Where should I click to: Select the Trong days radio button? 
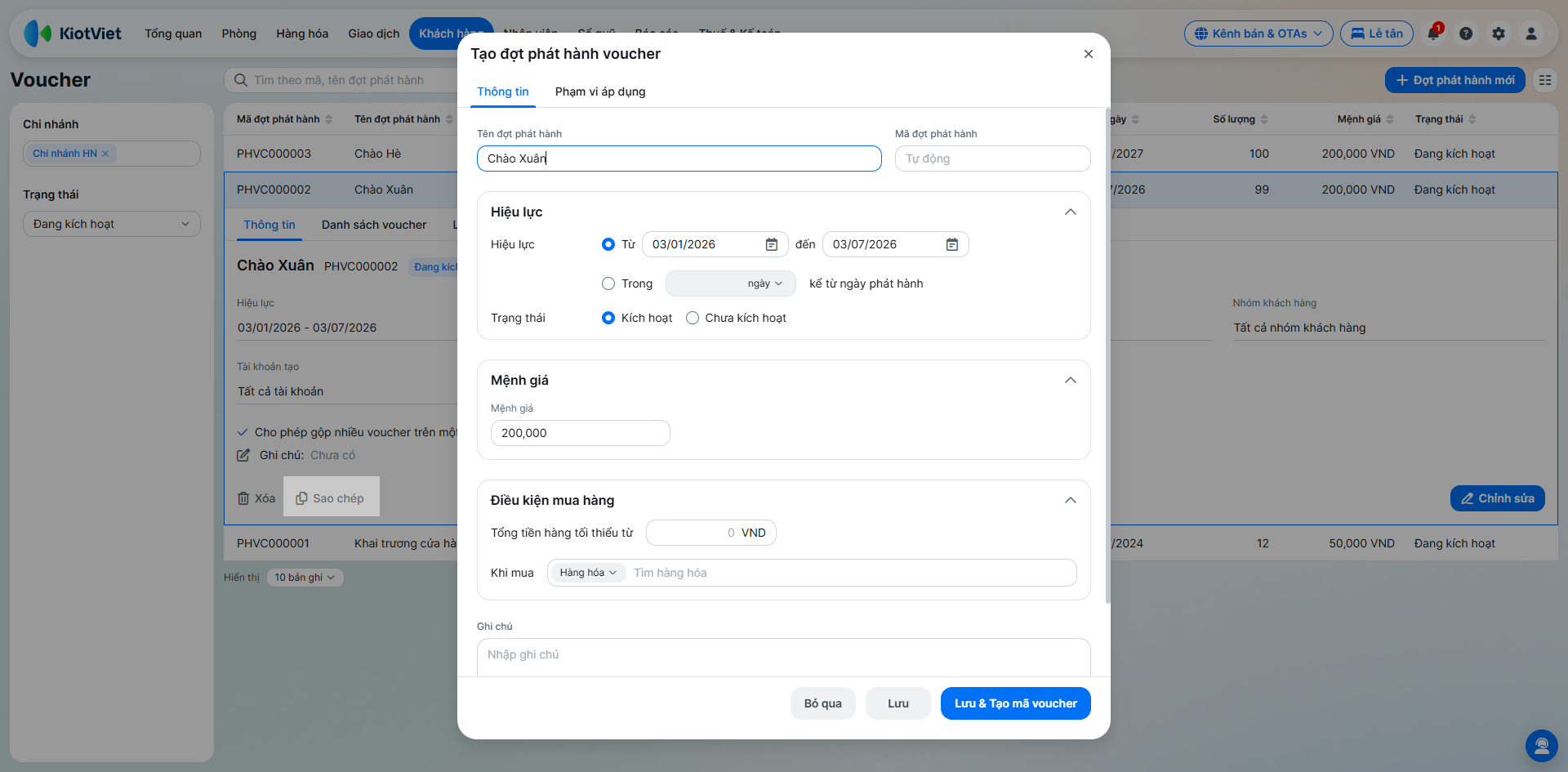[608, 283]
